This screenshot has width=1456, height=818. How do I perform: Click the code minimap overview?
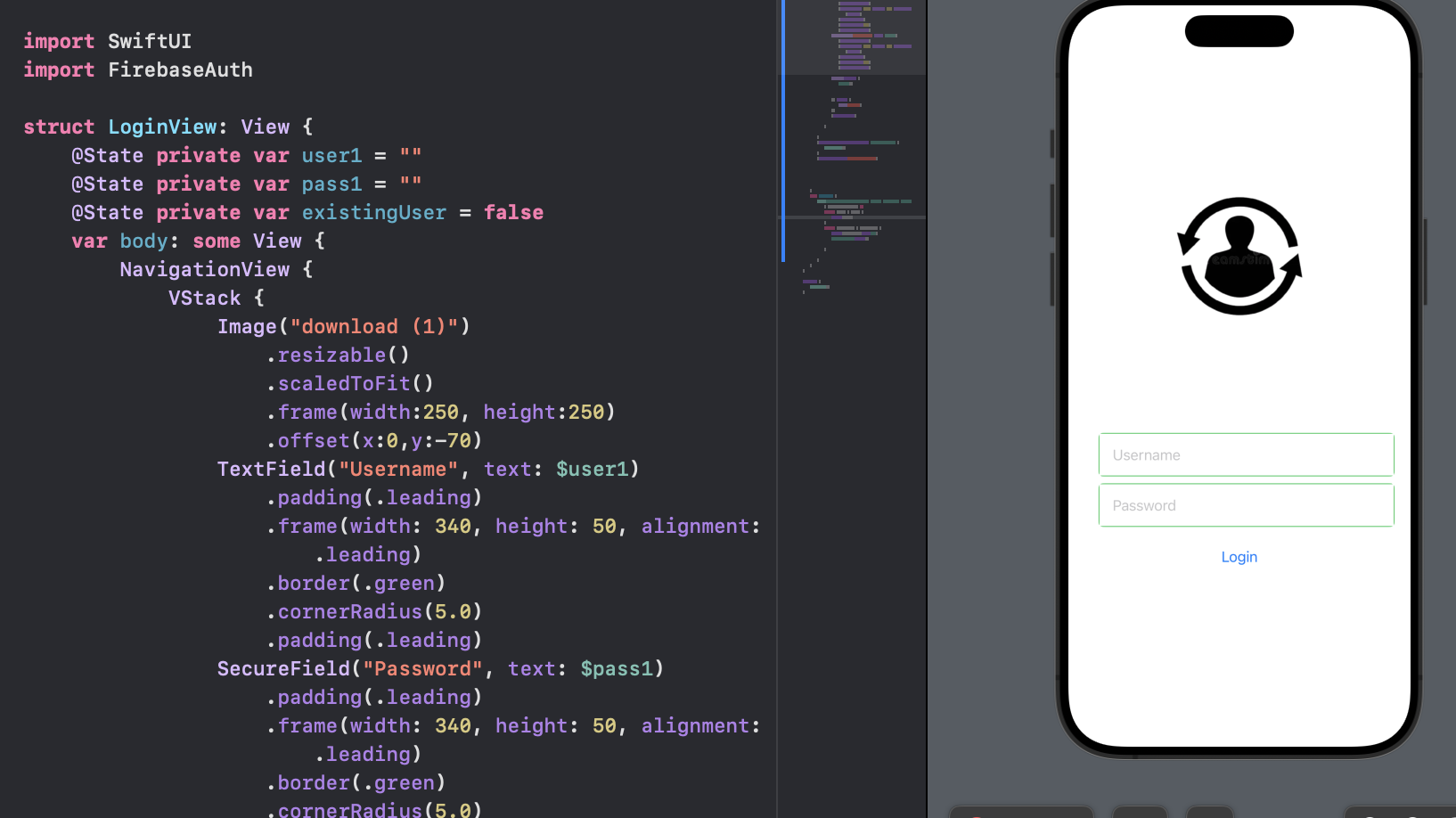pos(854,147)
